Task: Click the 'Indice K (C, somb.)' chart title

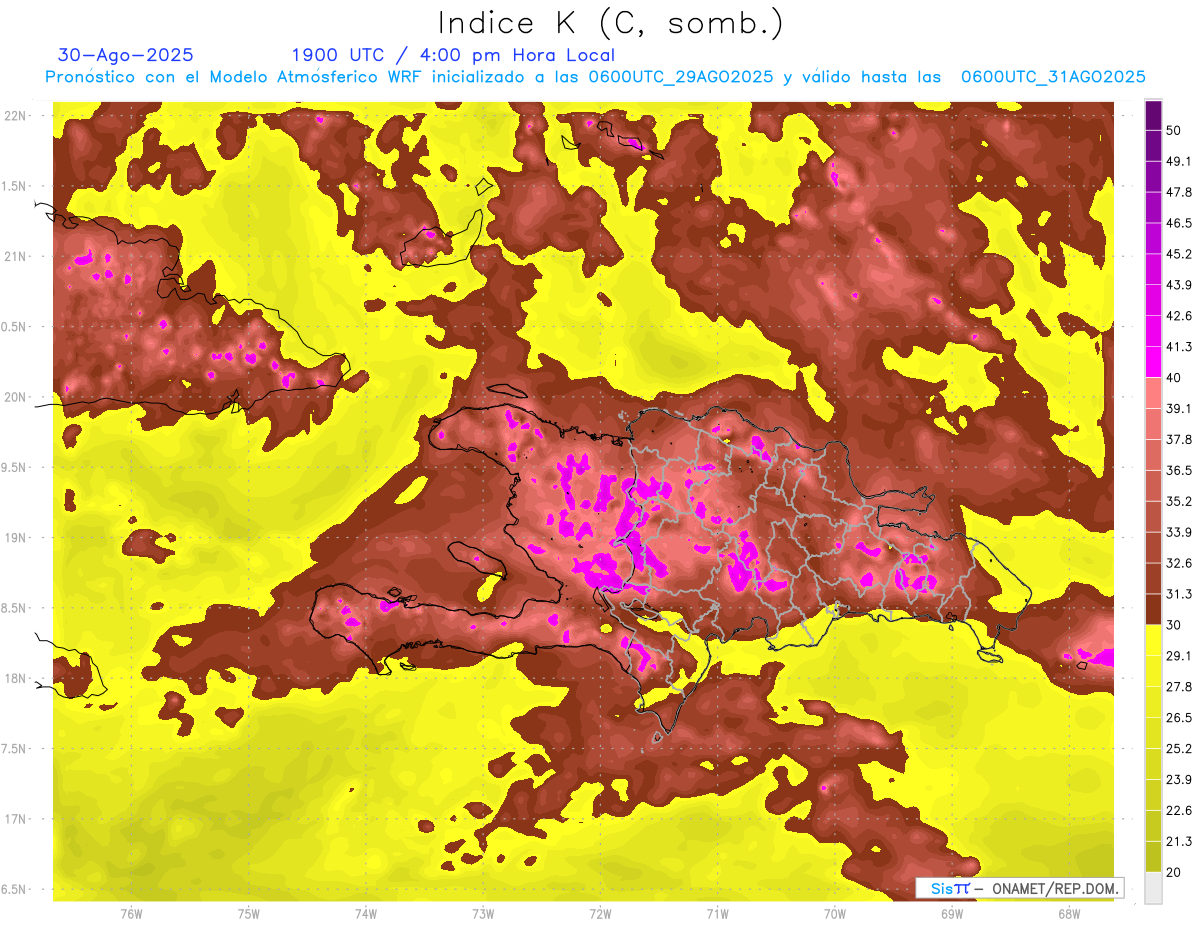Action: coord(610,23)
